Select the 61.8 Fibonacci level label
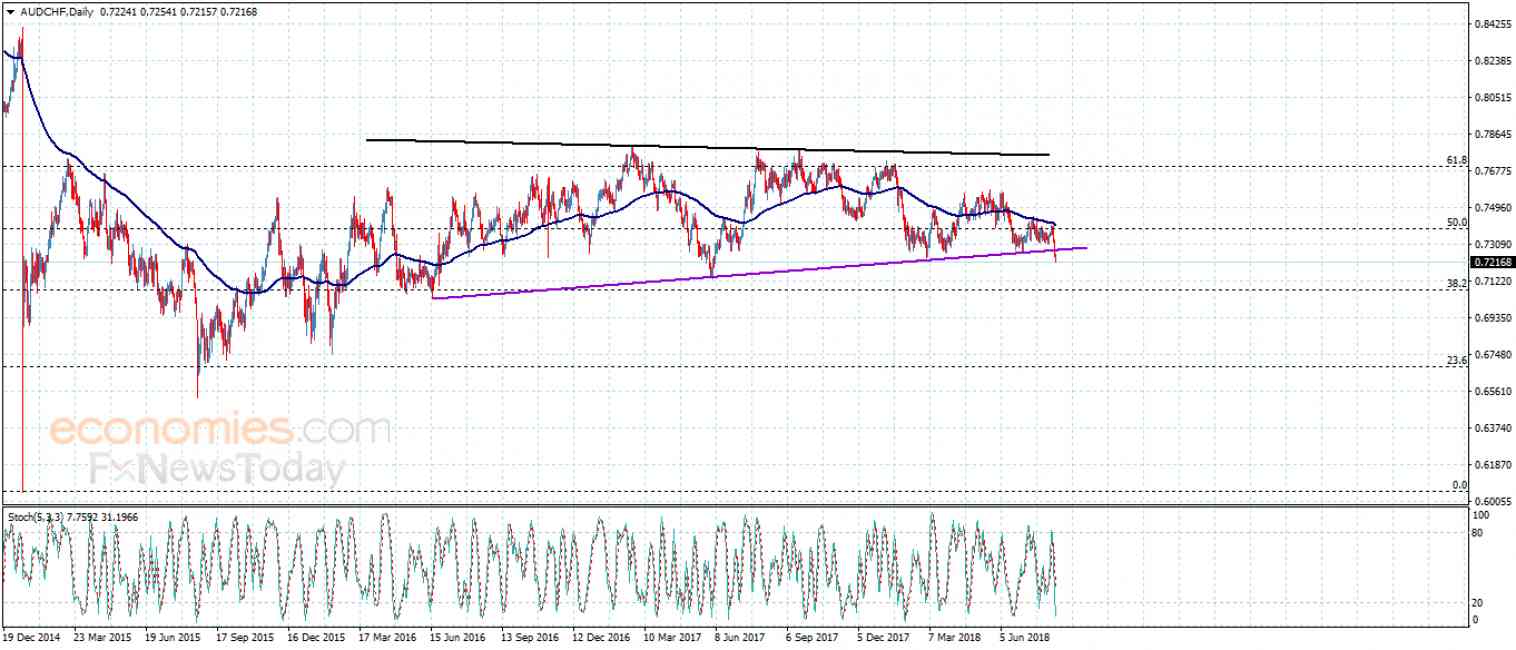The width and height of the screenshot is (1516, 650). pyautogui.click(x=1456, y=160)
